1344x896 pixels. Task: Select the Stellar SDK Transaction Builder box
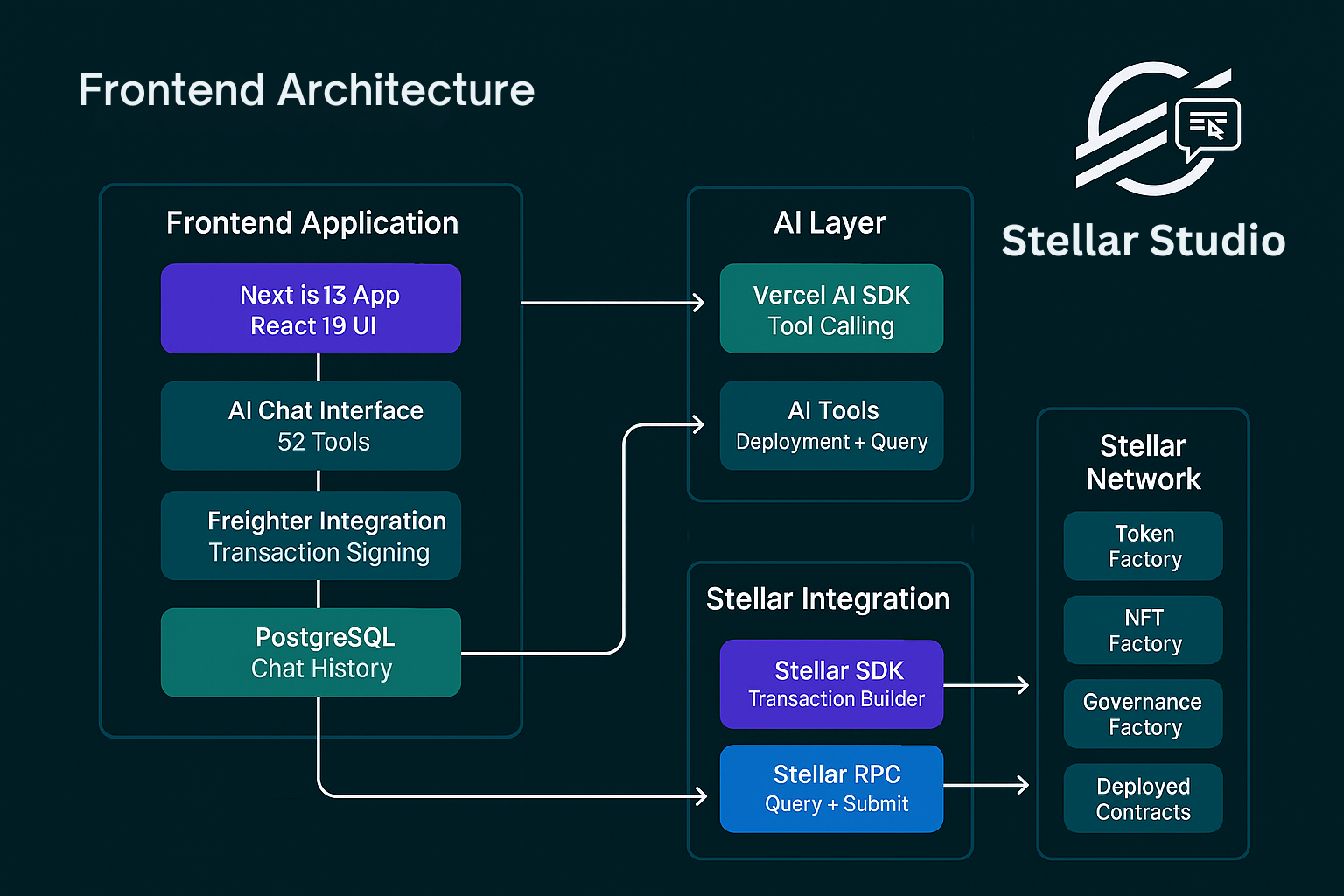(831, 684)
